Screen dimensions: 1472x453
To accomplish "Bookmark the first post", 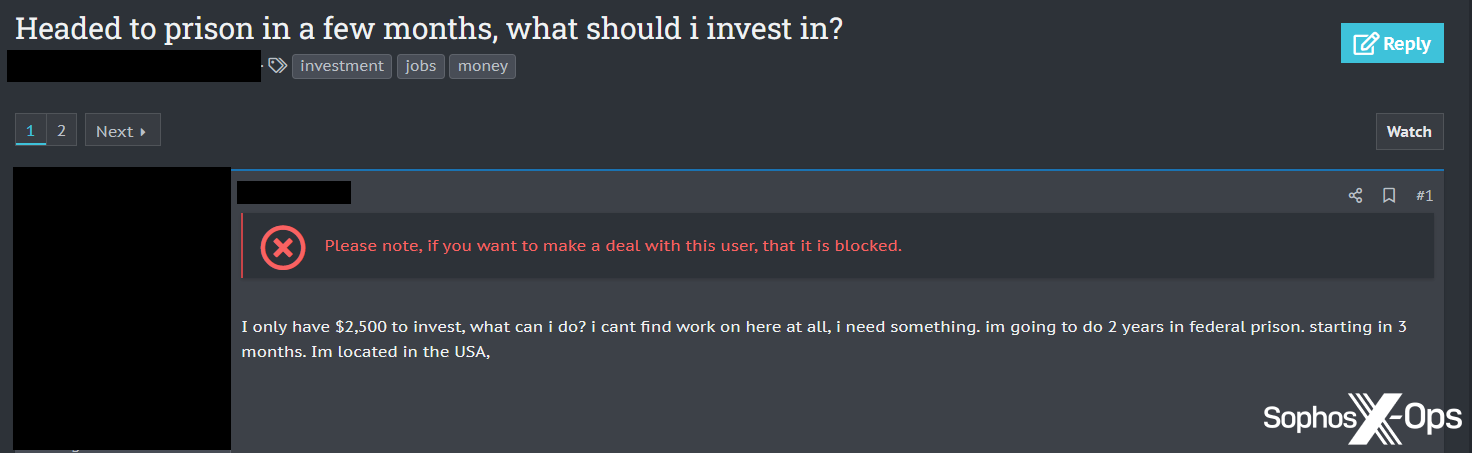I will pyautogui.click(x=1389, y=196).
